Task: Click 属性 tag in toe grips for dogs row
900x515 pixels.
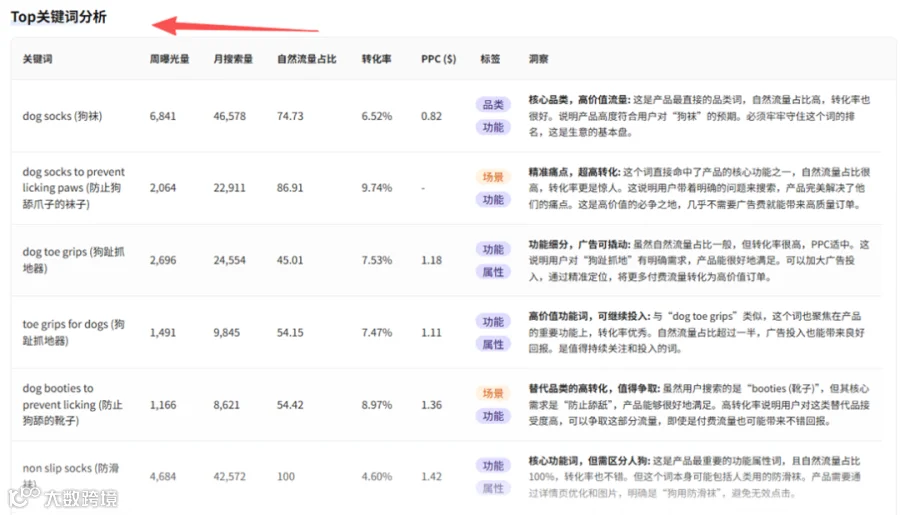Action: pos(493,344)
